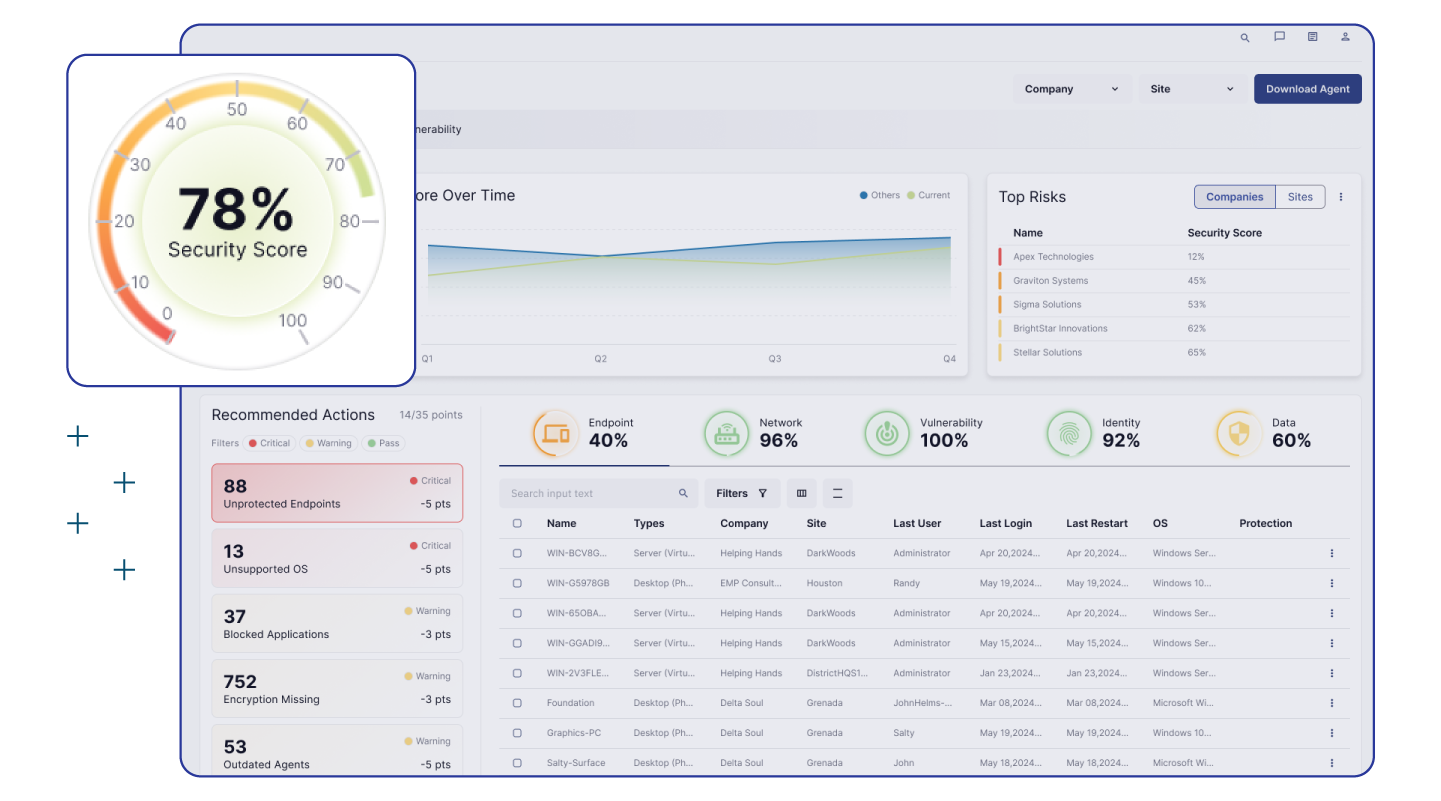Select all rows with header checkbox
Image resolution: width=1441 pixels, height=801 pixels.
[517, 523]
